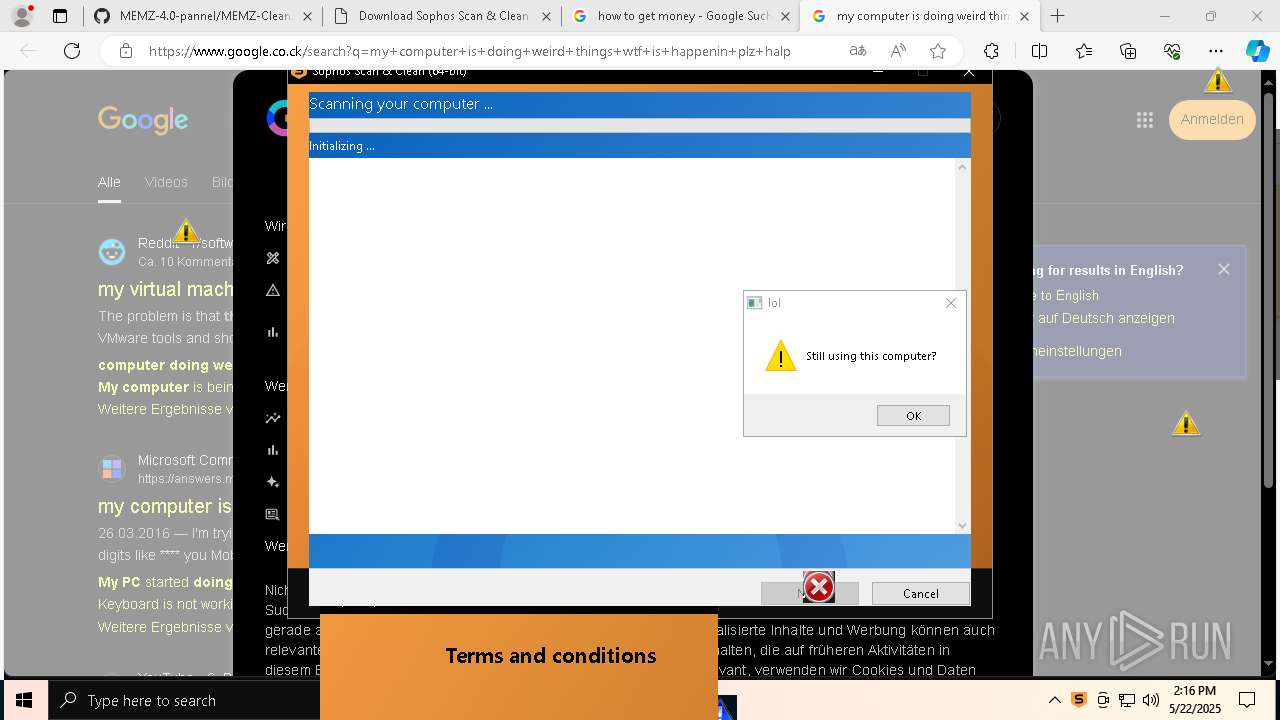This screenshot has height=720, width=1280.
Task: Open Copilot sidebar icon
Action: pyautogui.click(x=1257, y=51)
